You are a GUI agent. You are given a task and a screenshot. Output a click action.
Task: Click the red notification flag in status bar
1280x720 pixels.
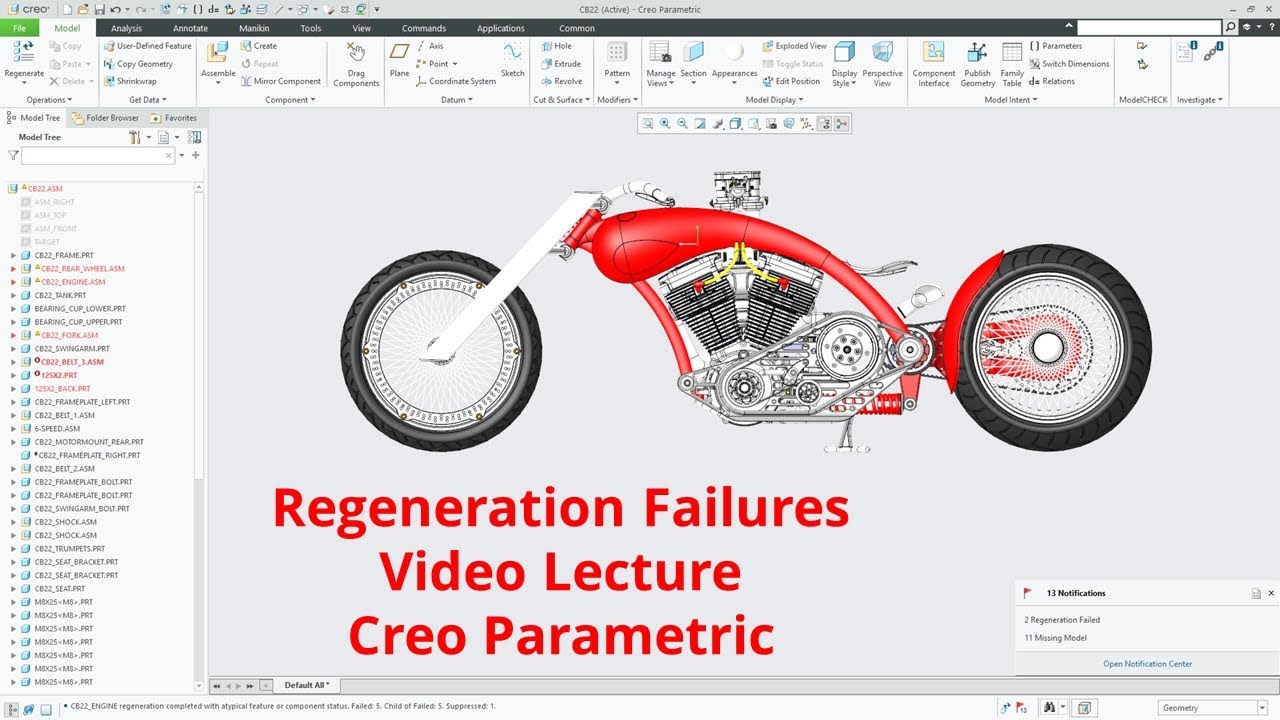pos(1020,707)
